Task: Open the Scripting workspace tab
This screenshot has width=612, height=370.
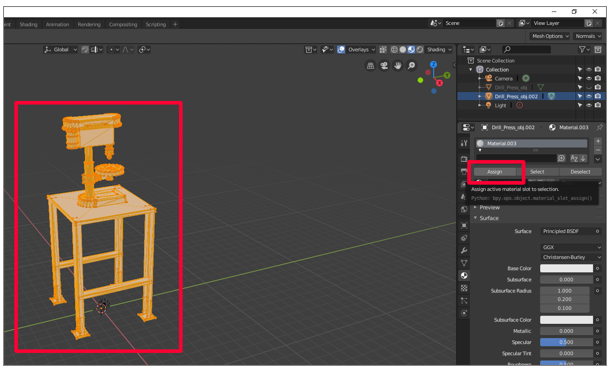Action: coord(156,24)
